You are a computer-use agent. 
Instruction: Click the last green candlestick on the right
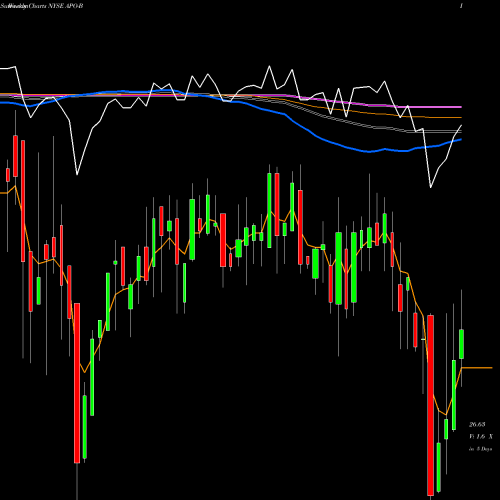coord(462,344)
